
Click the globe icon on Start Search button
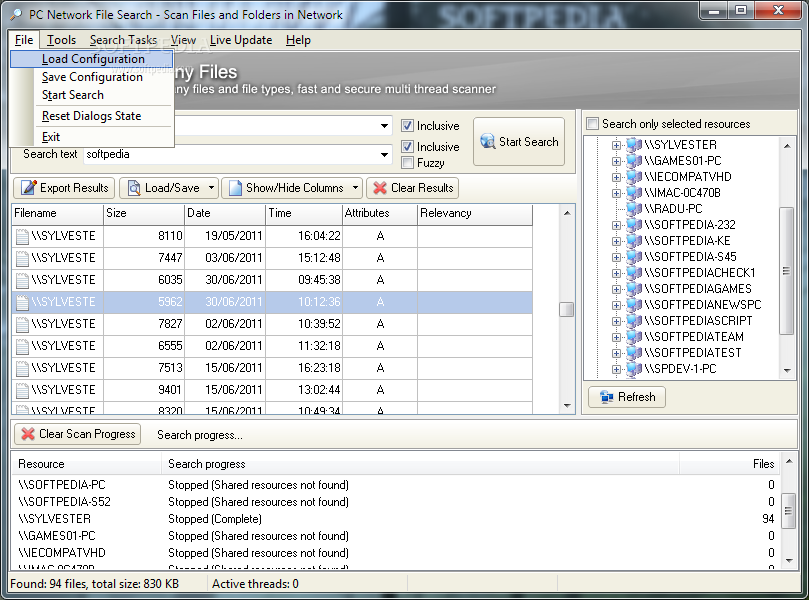click(487, 141)
